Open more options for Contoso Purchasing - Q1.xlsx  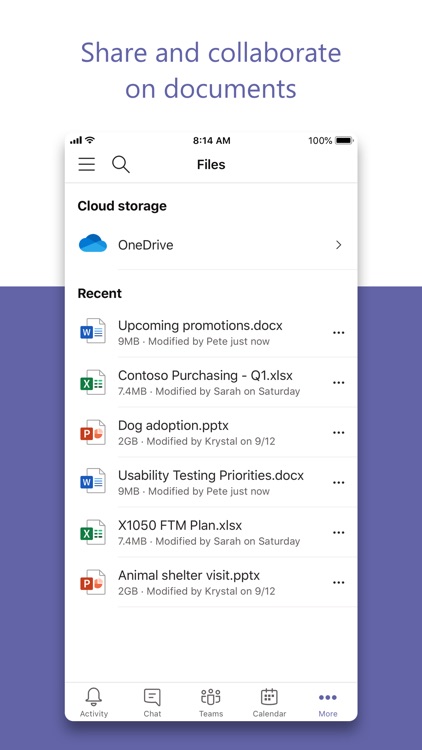(339, 383)
